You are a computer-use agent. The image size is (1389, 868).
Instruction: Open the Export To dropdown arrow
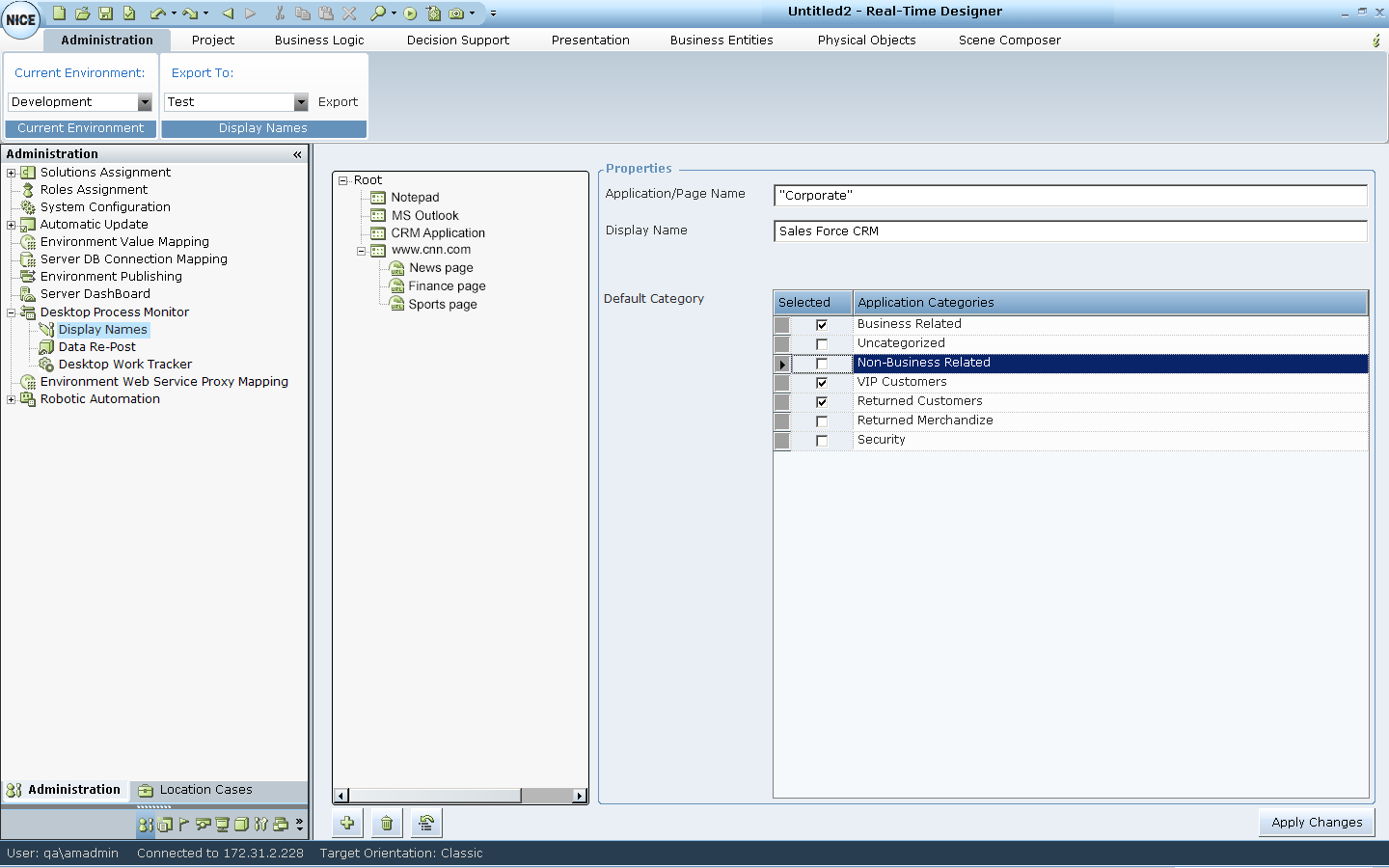click(301, 102)
